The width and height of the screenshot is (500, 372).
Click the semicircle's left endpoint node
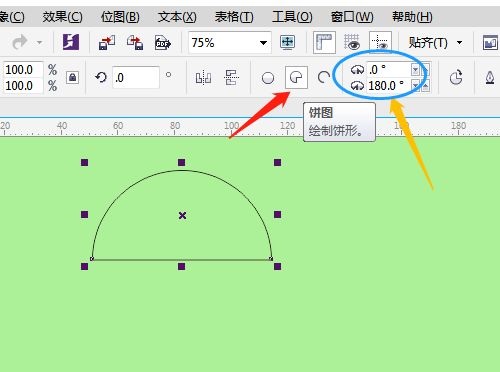click(x=92, y=259)
